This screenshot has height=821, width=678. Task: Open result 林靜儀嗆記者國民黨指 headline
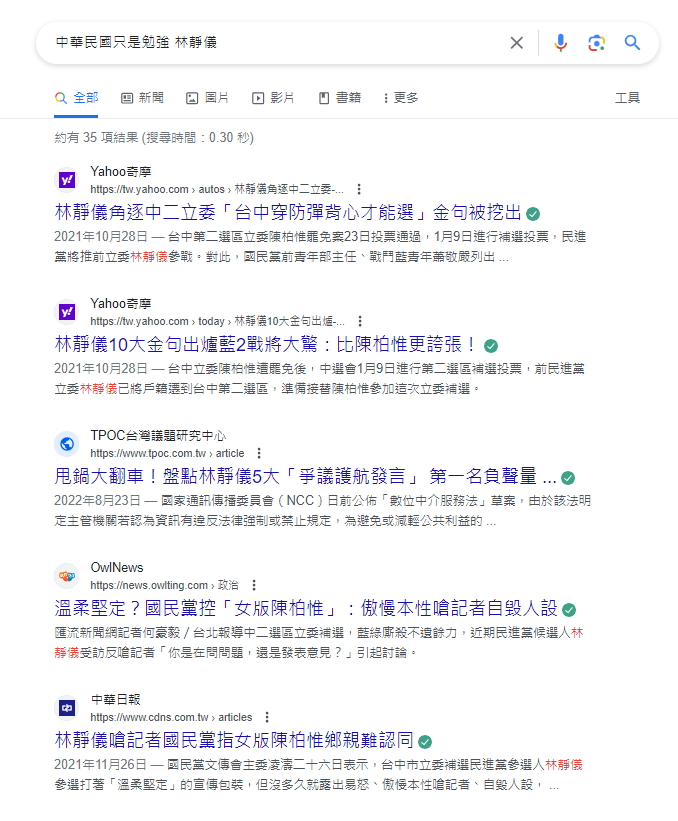pyautogui.click(x=234, y=740)
